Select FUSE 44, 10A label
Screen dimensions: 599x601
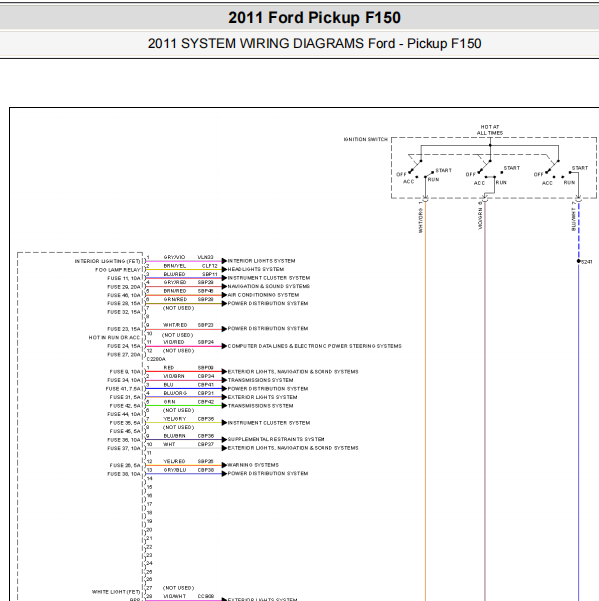[124, 414]
